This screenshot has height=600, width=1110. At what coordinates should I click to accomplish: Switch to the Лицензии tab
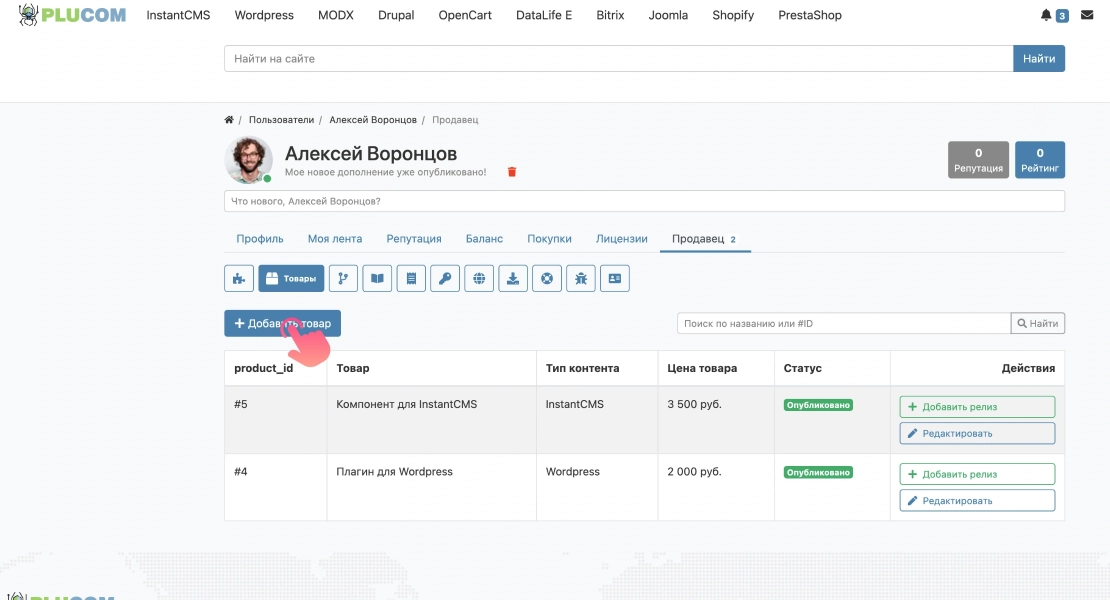622,238
